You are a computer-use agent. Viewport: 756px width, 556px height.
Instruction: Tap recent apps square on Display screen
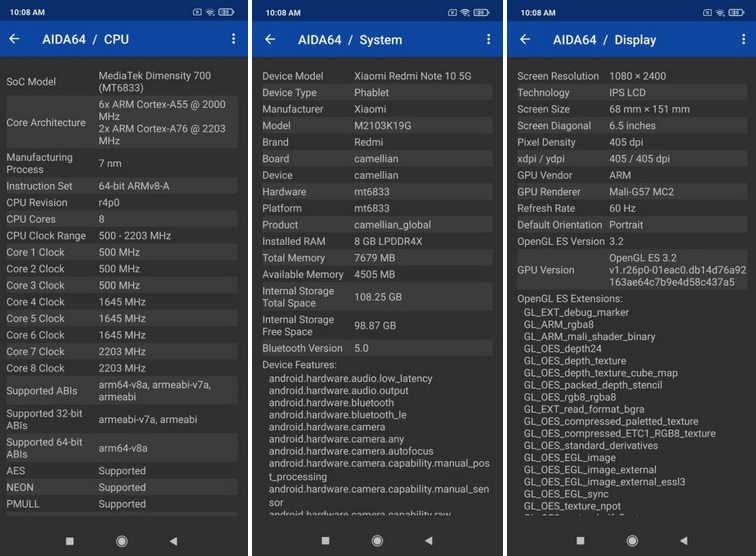[x=580, y=541]
